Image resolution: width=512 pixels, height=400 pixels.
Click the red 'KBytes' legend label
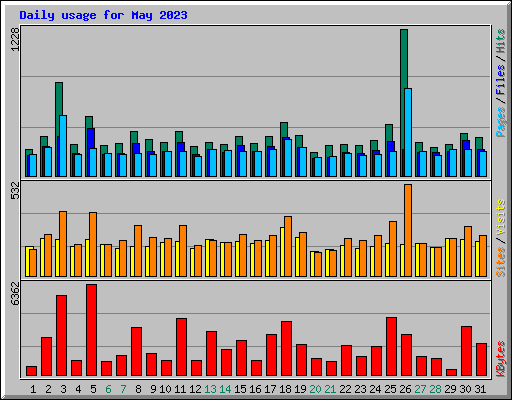point(500,359)
